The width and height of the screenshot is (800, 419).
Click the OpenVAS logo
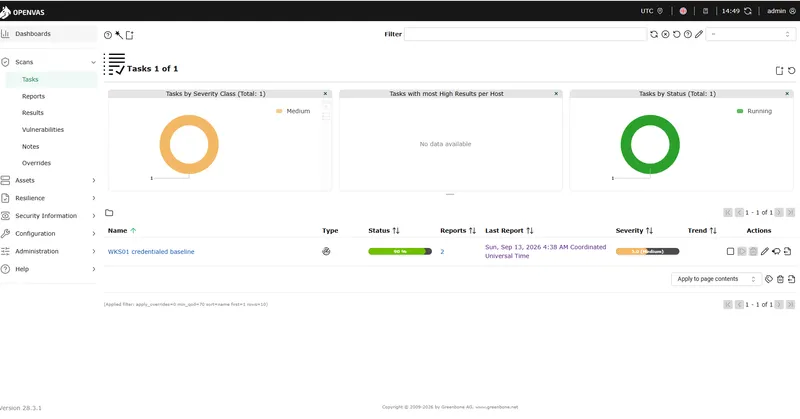tap(22, 11)
